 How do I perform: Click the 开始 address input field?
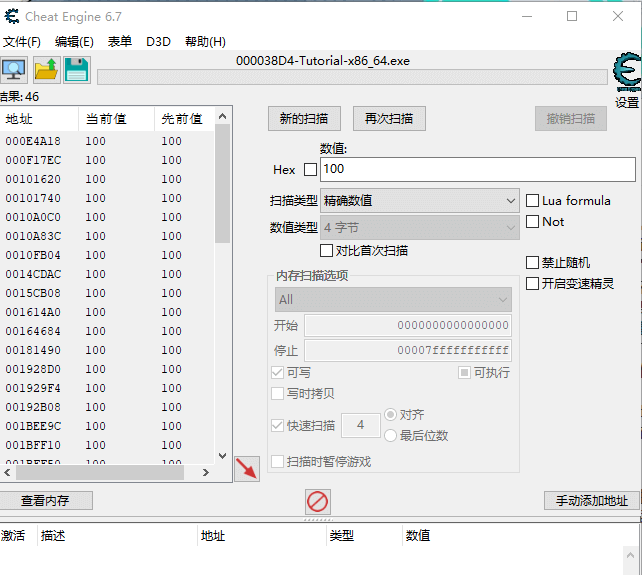tap(408, 326)
